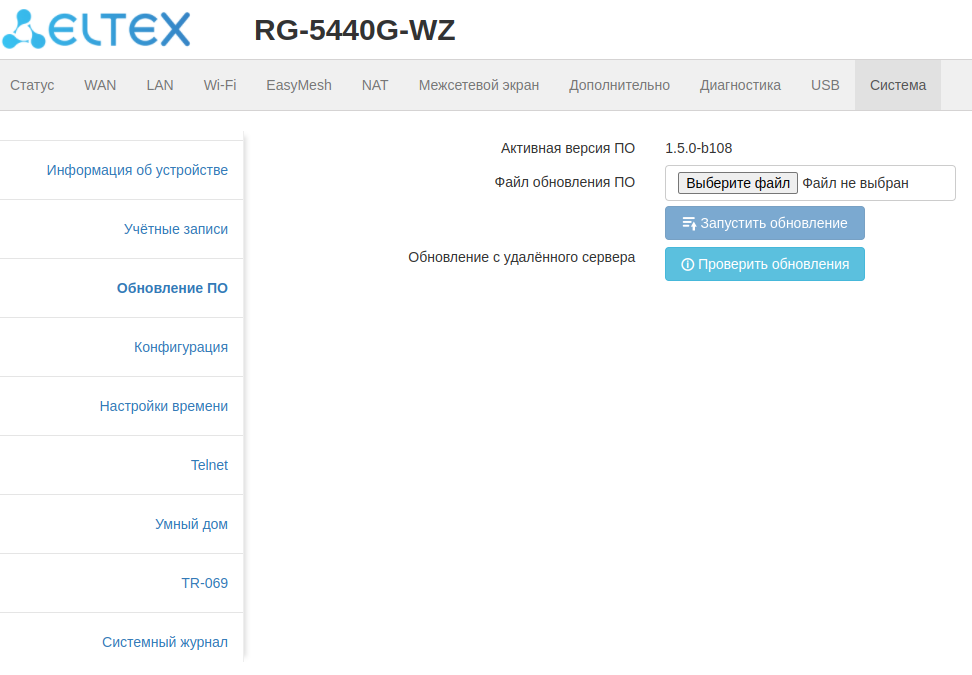Switch to Дополнительно tab
This screenshot has height=675, width=972.
click(x=619, y=86)
